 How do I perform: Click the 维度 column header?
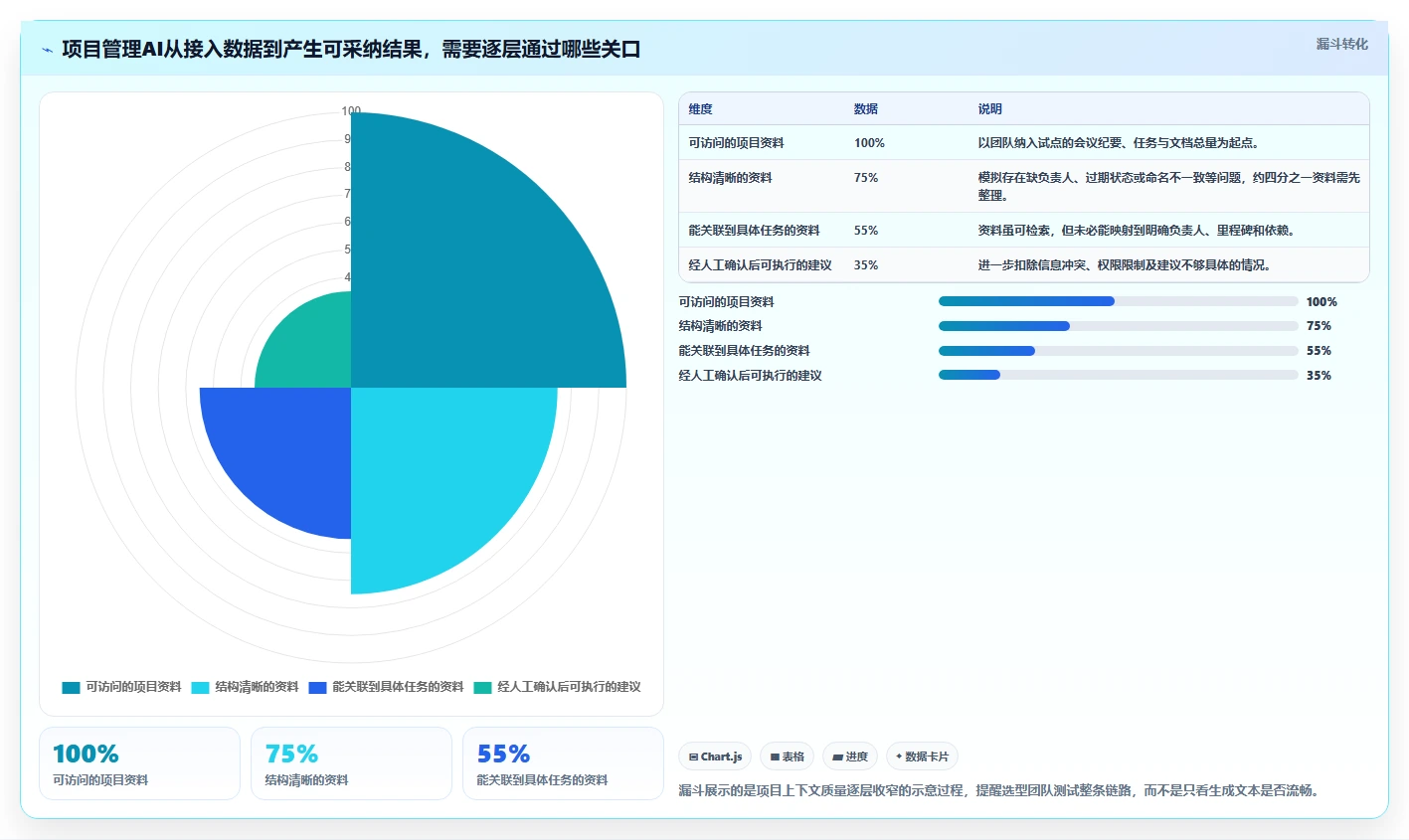[700, 109]
